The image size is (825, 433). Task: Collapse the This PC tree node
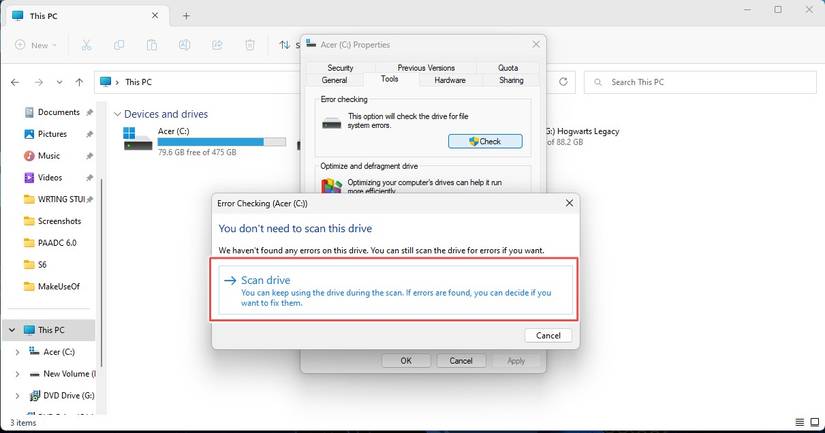[x=12, y=330]
